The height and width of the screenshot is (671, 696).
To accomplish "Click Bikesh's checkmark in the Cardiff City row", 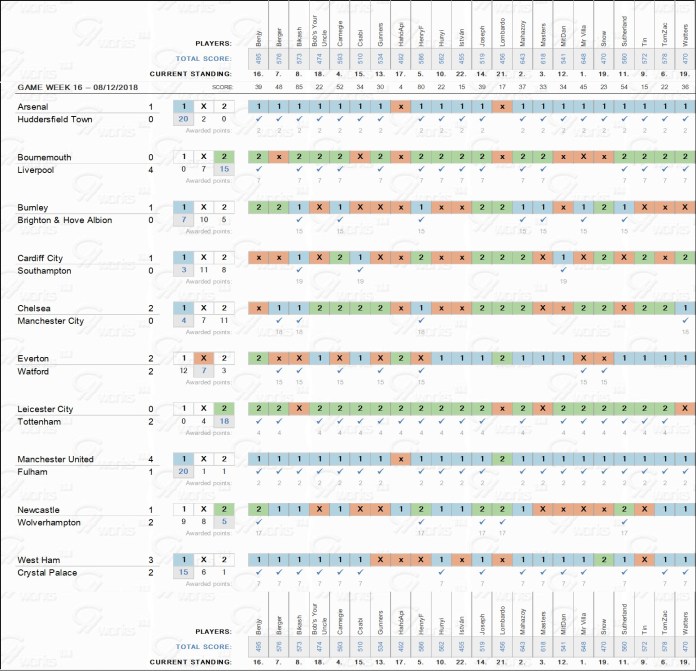I will click(x=298, y=270).
